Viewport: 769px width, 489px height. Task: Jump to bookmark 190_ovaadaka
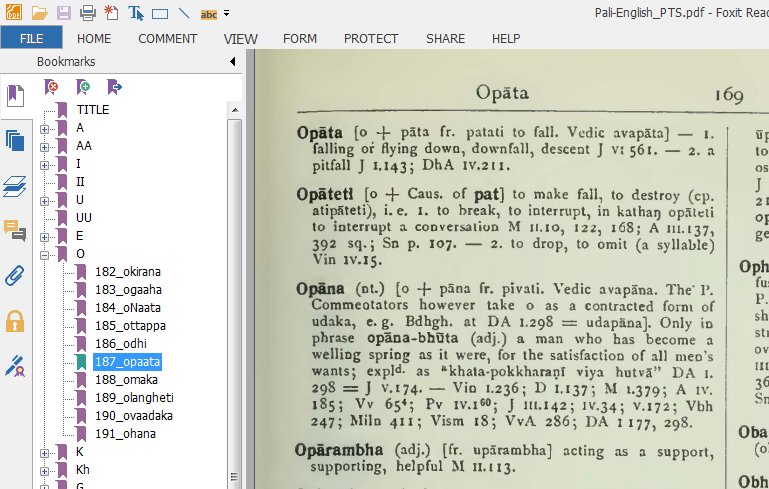(x=134, y=416)
